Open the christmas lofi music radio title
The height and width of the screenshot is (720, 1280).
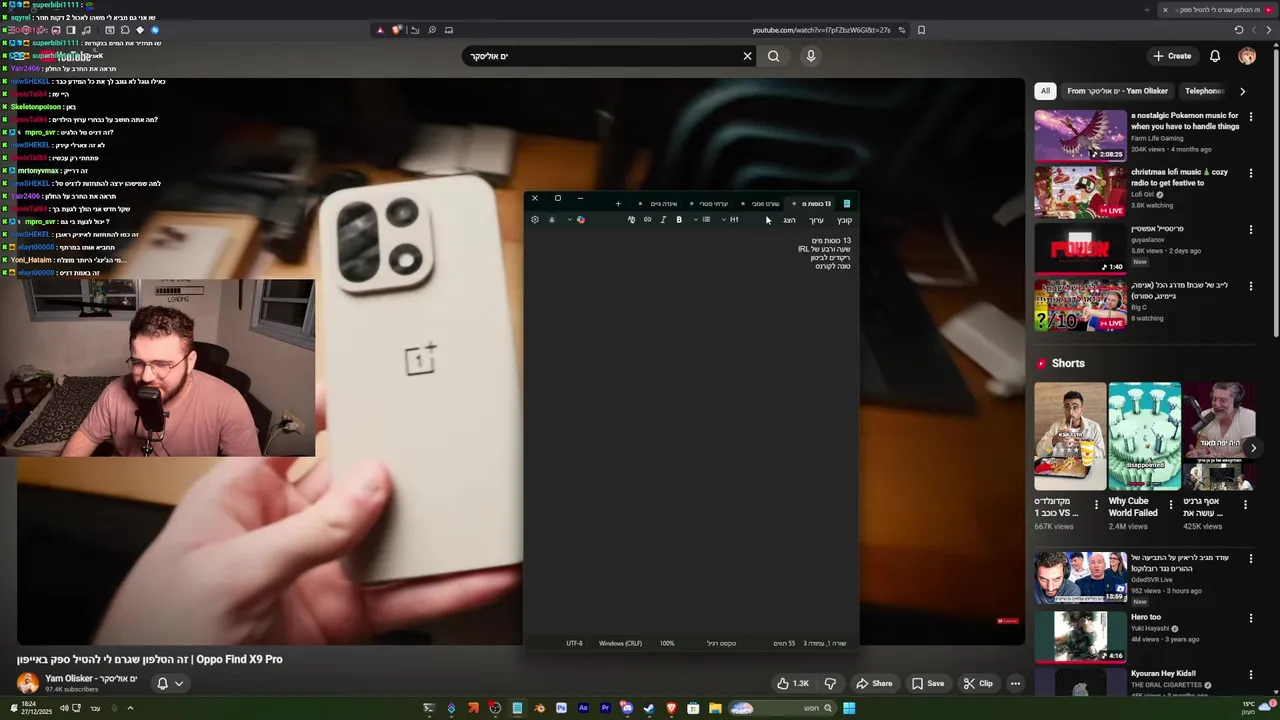pyautogui.click(x=1179, y=177)
